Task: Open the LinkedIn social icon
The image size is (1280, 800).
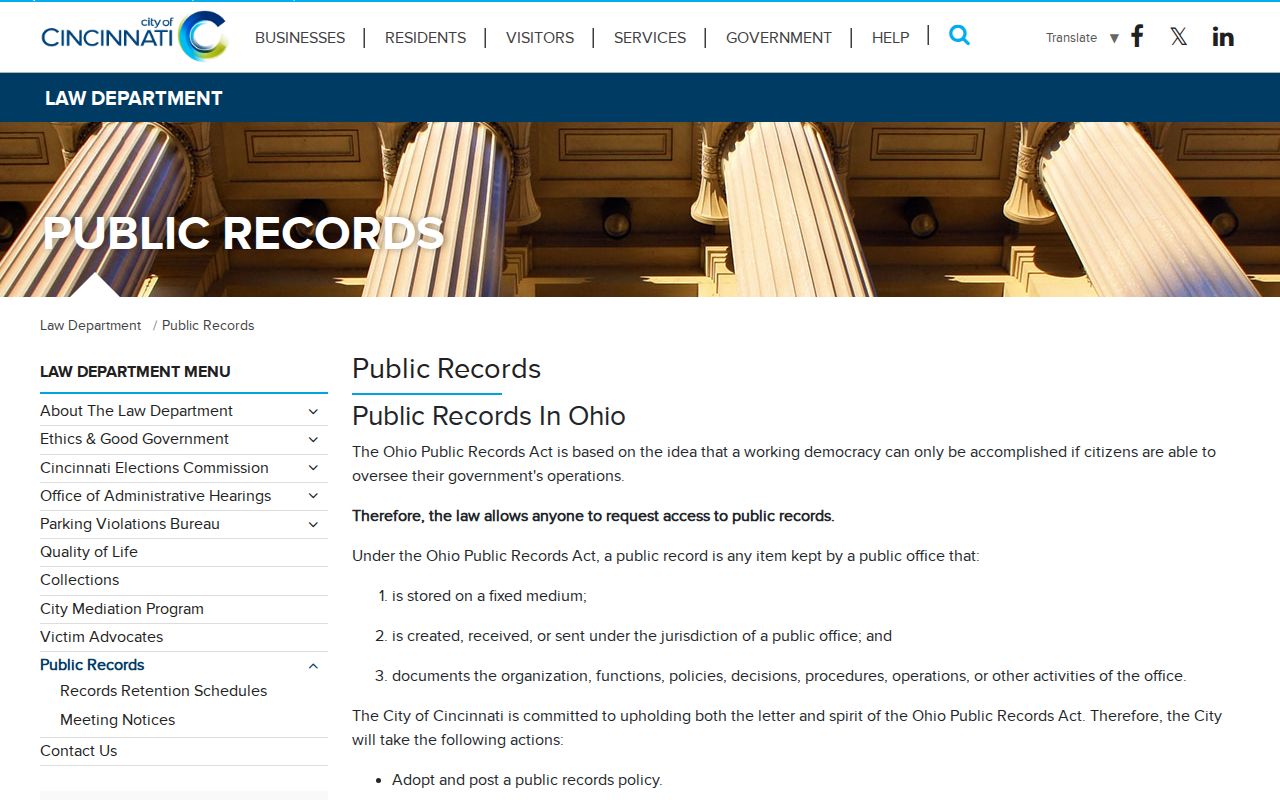Action: 1223,37
